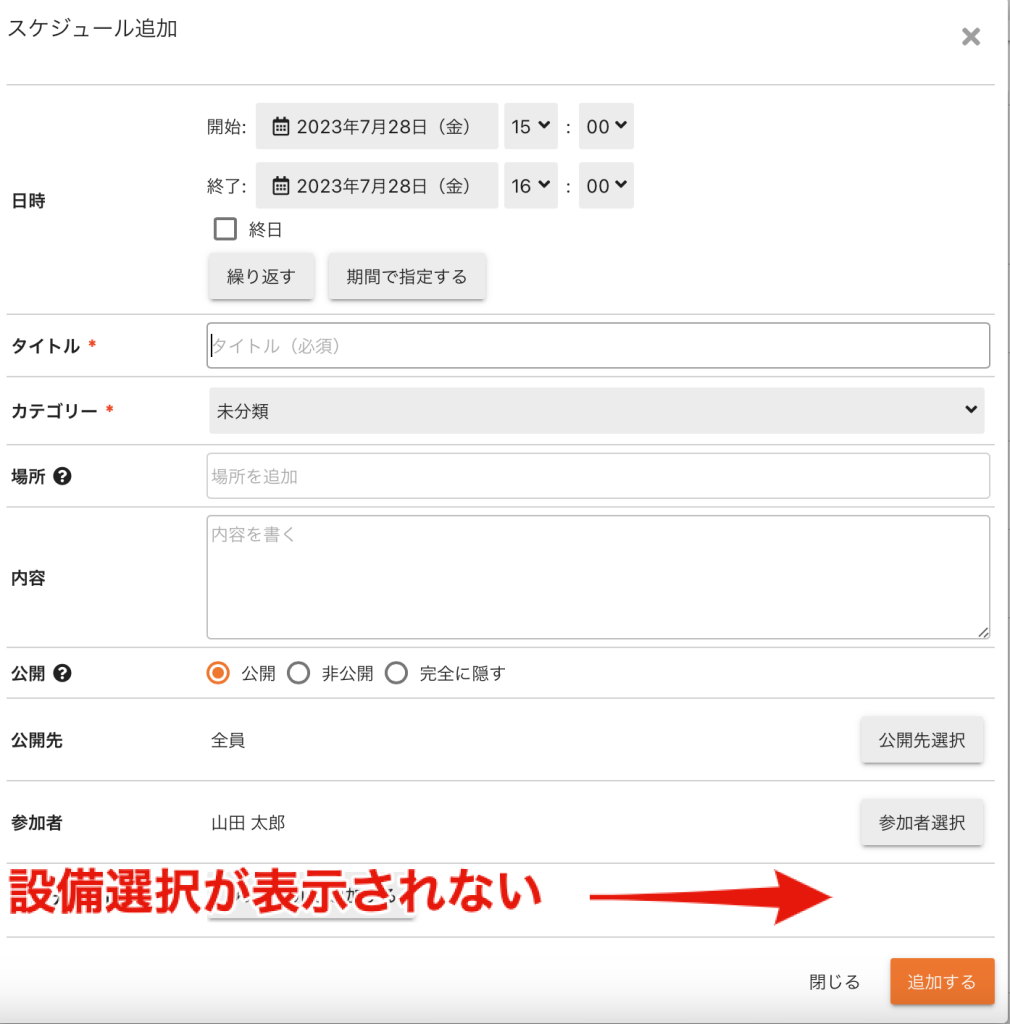Image resolution: width=1010 pixels, height=1024 pixels.
Task: Open the end hour dropdown
Action: [x=531, y=186]
